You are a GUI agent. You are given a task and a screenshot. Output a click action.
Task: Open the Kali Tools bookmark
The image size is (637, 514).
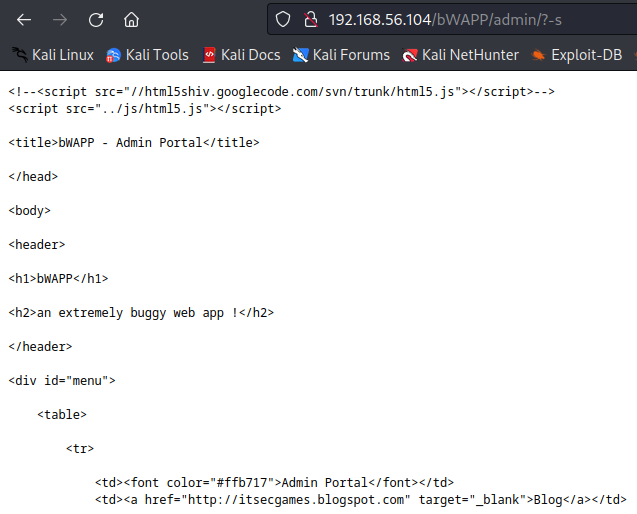pyautogui.click(x=147, y=55)
